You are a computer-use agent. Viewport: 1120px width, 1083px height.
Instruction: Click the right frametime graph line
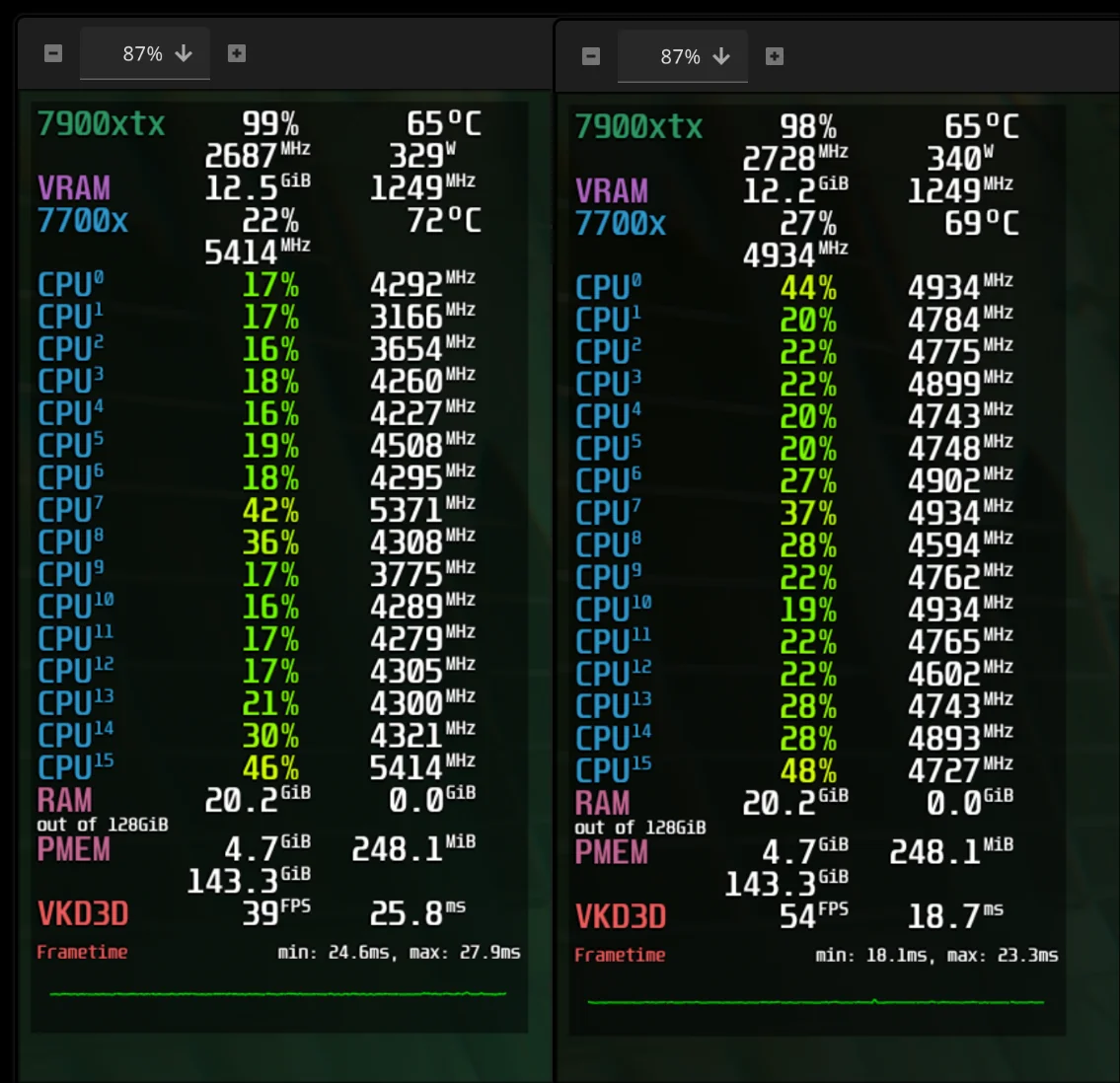point(816,1001)
